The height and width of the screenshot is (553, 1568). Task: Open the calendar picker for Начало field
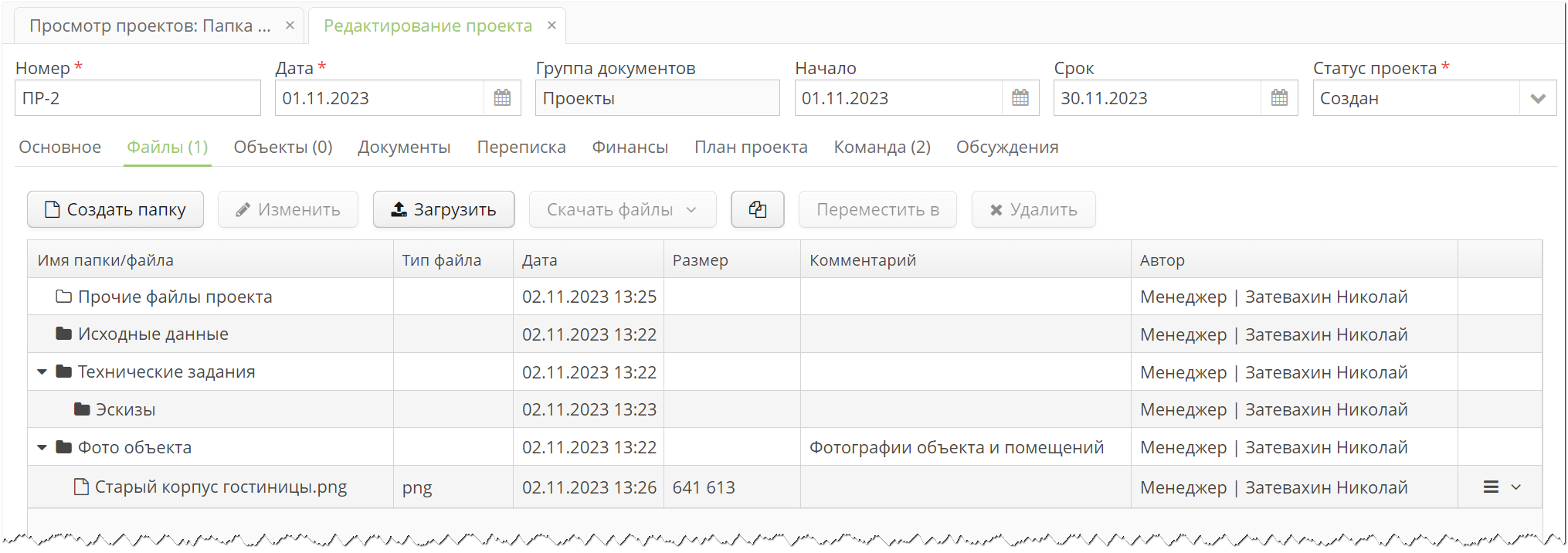coord(1020,98)
